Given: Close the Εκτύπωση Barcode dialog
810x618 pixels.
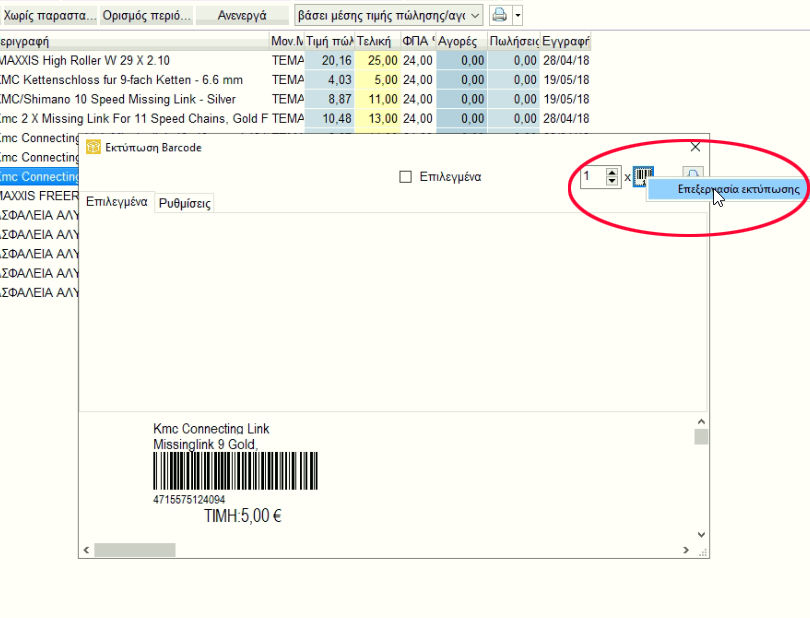Looking at the screenshot, I should pyautogui.click(x=695, y=147).
